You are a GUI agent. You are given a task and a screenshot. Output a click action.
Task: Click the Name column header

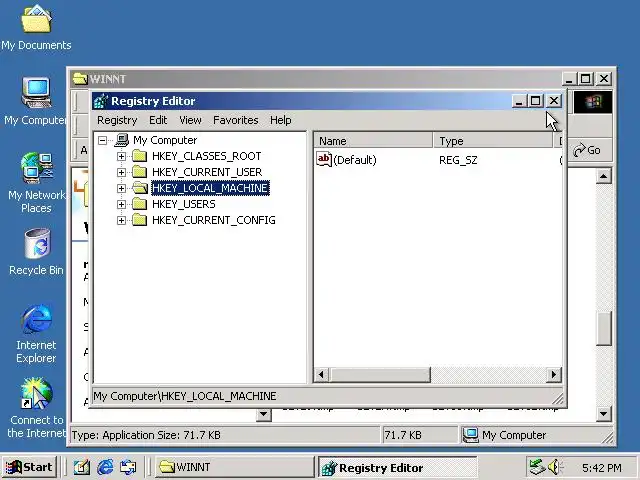pyautogui.click(x=373, y=141)
